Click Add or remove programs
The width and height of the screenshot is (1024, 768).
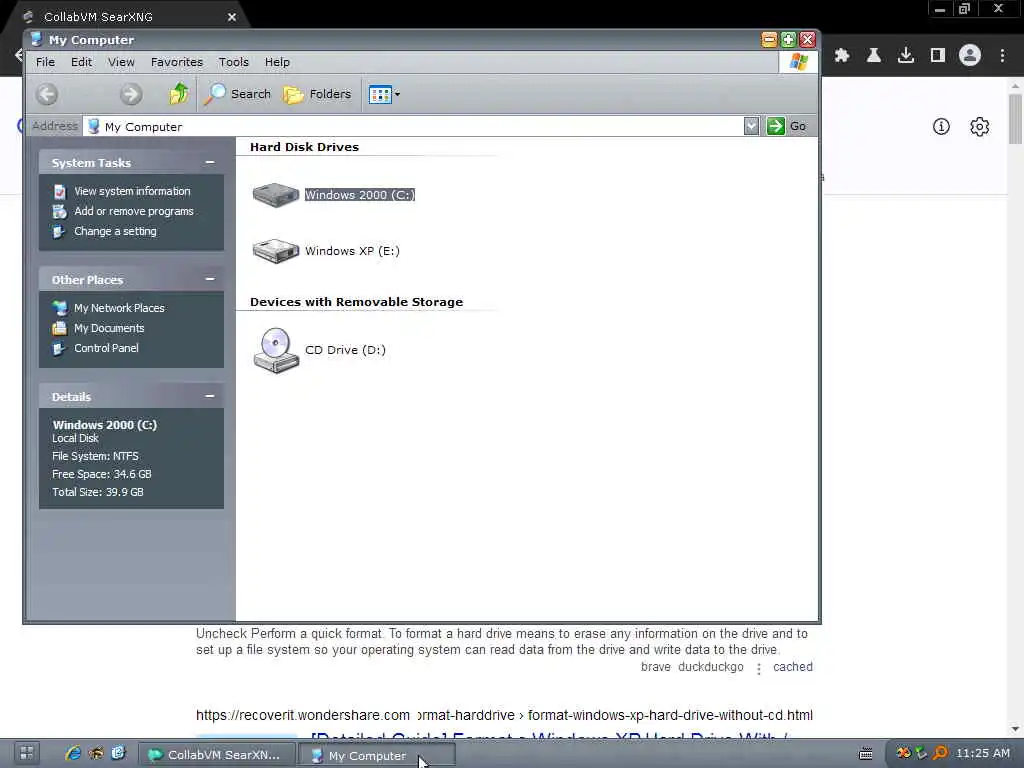[x=134, y=211]
